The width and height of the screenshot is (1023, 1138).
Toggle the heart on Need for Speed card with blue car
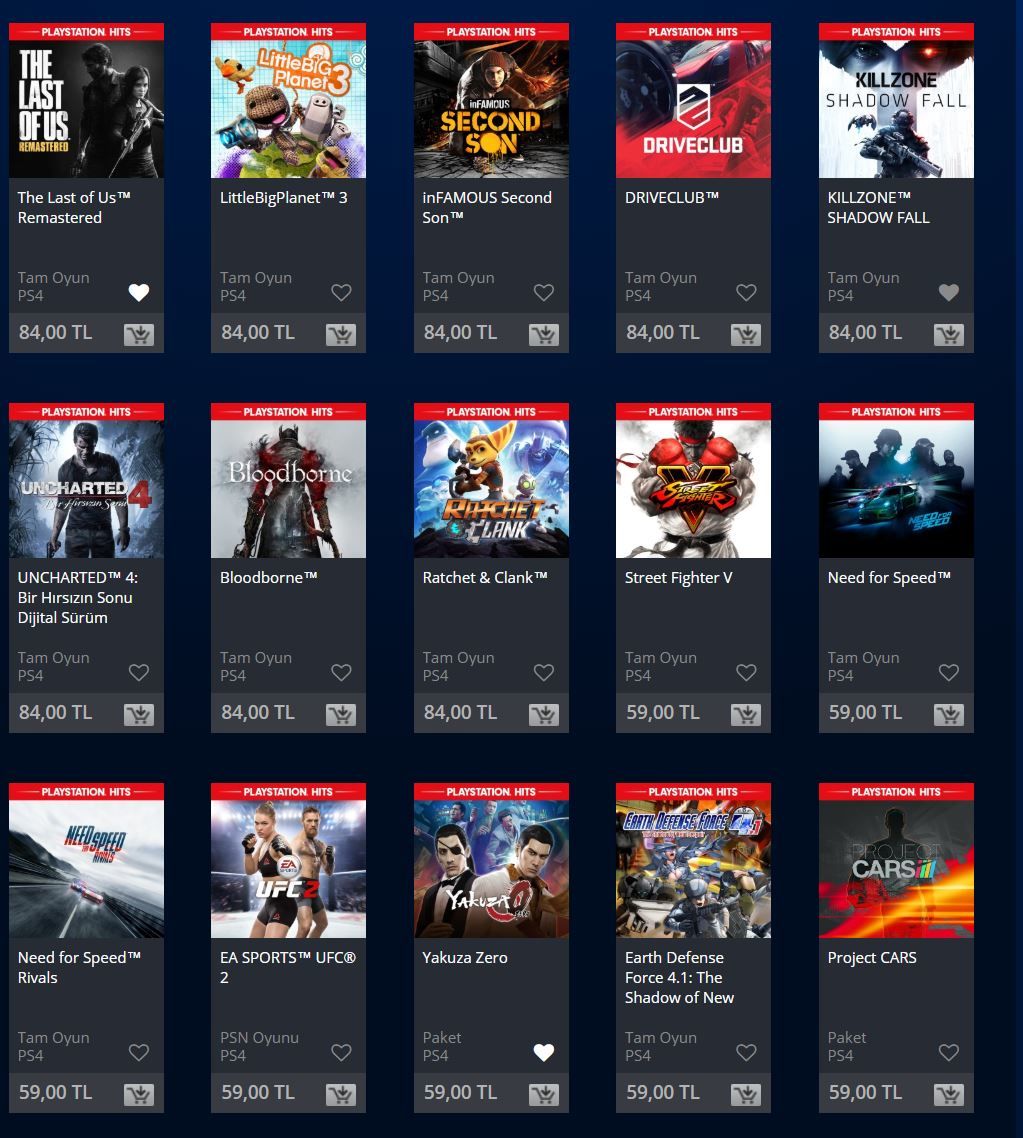point(949,673)
